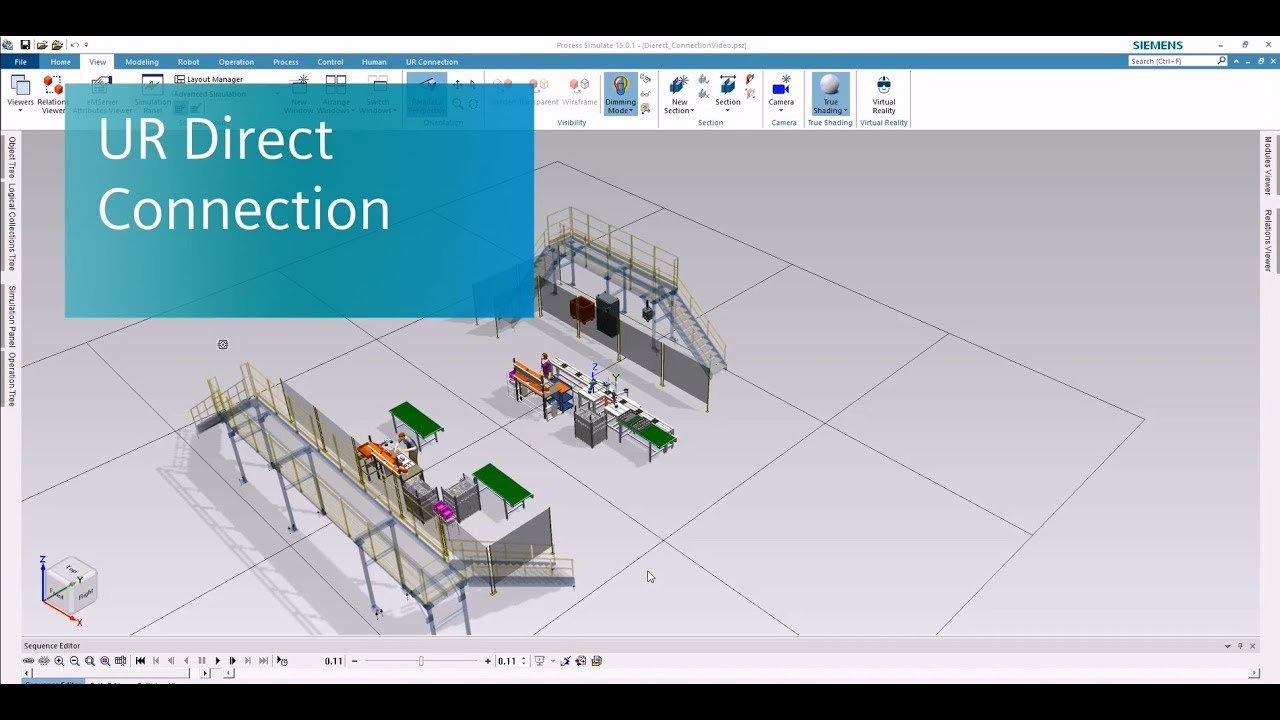This screenshot has width=1280, height=720.
Task: Open the Dimming Mode dropdown
Action: pos(620,94)
